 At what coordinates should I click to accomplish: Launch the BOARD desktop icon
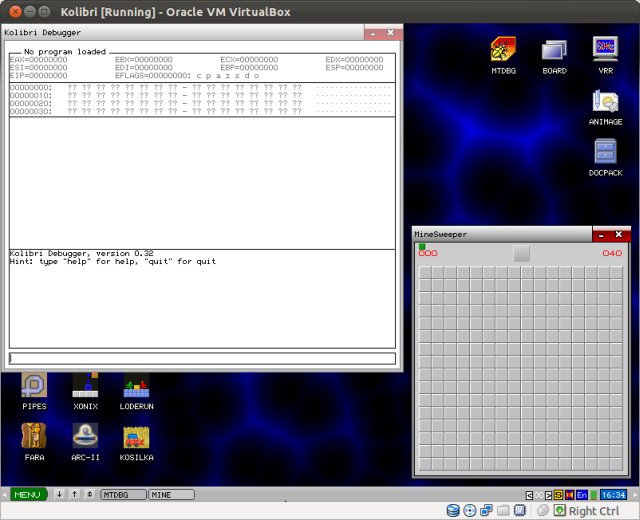click(554, 51)
